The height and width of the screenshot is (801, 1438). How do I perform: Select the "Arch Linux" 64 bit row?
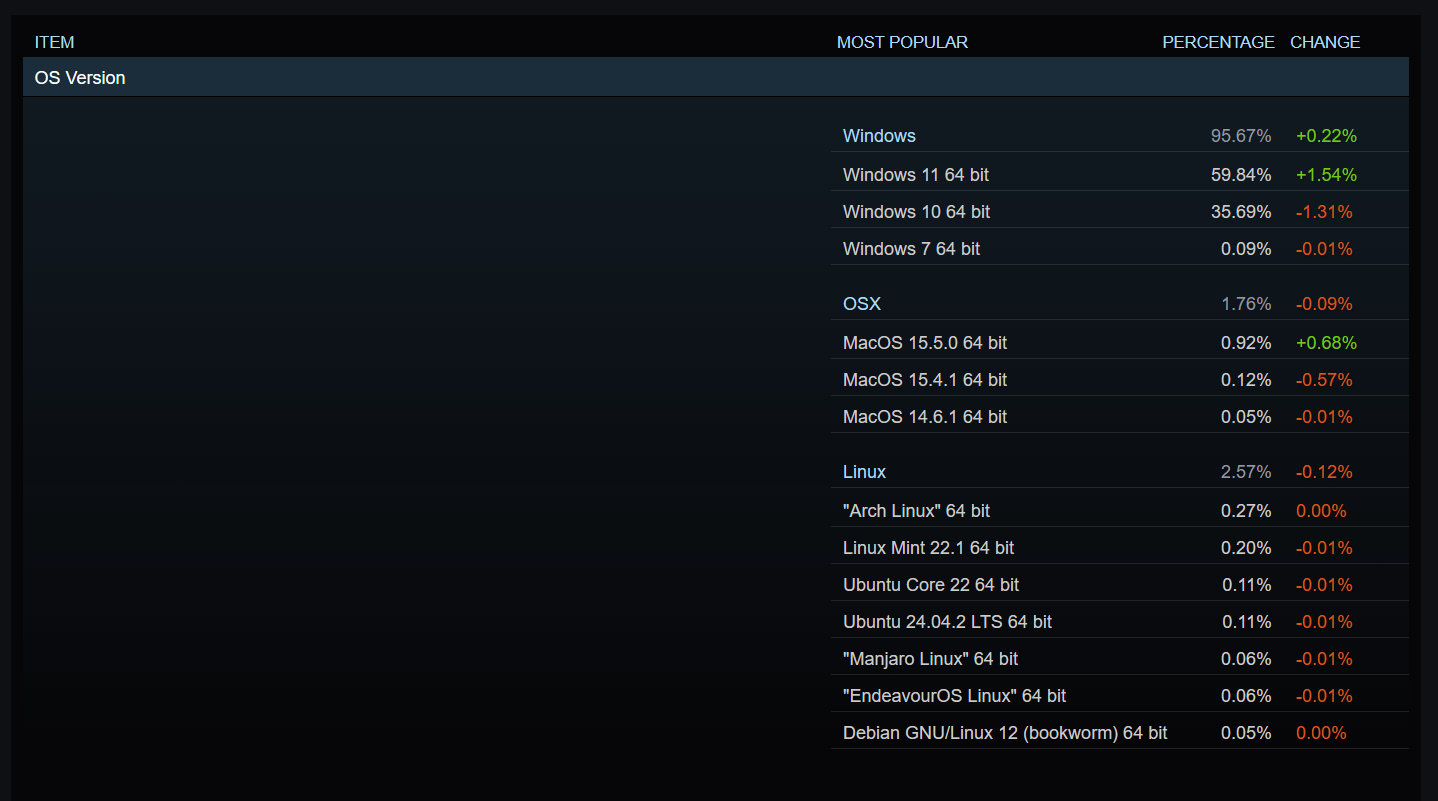tap(1120, 511)
